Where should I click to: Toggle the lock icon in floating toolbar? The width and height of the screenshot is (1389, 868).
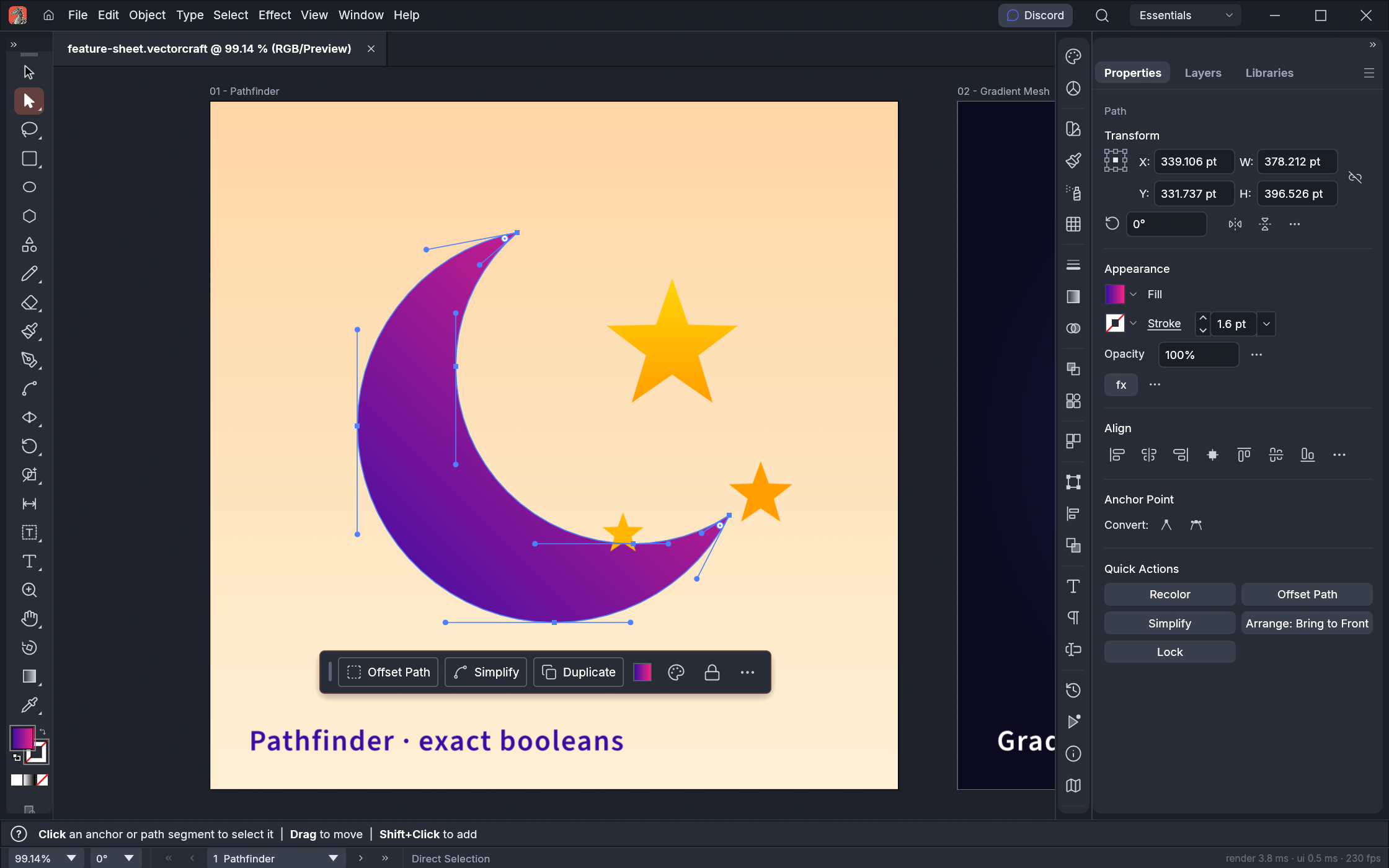coord(712,673)
